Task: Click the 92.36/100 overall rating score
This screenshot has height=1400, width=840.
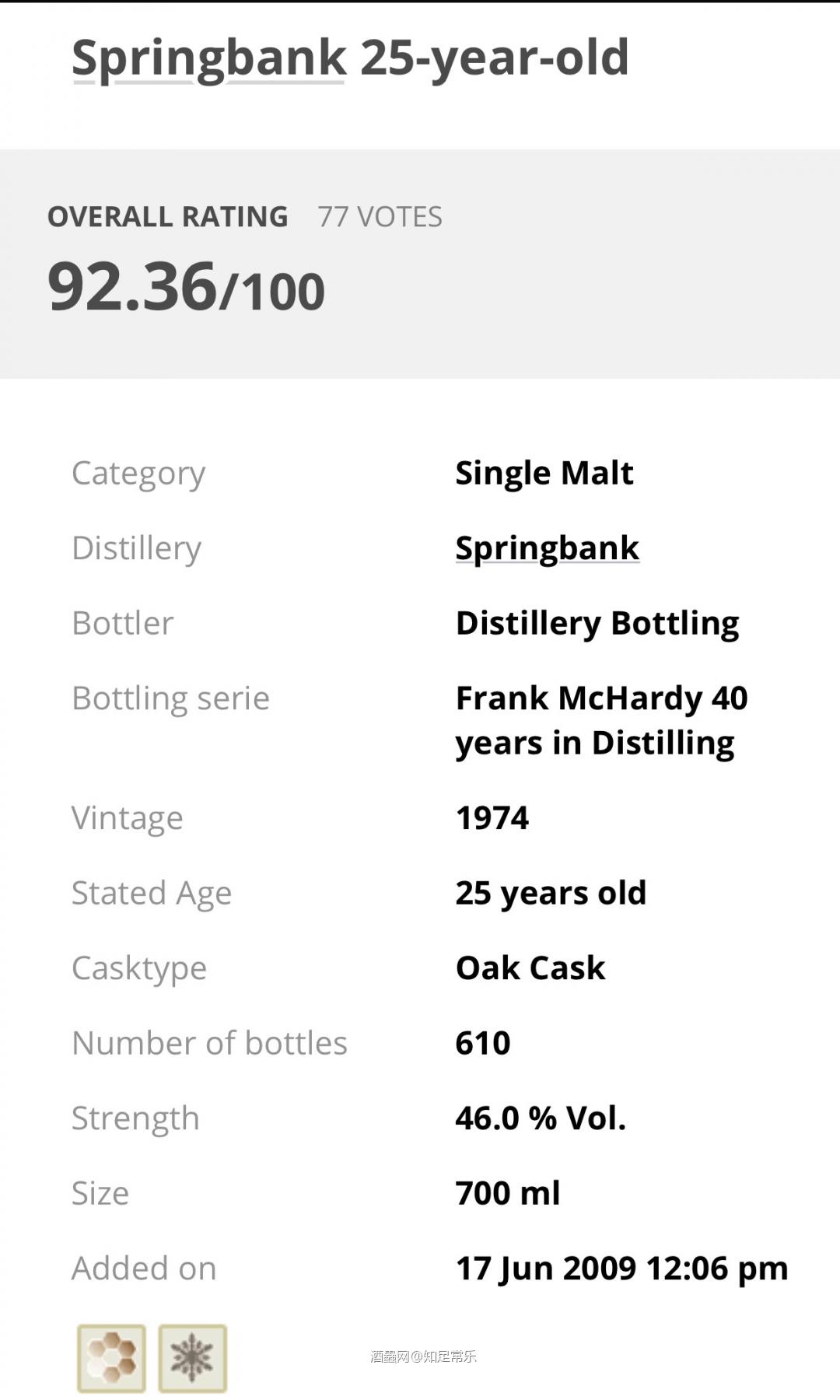Action: click(186, 286)
